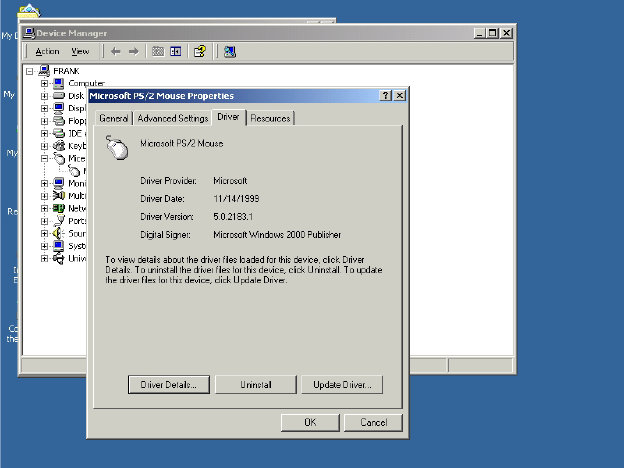The height and width of the screenshot is (468, 624).
Task: Click the question-mark help button in dialog title bar
Action: pyautogui.click(x=386, y=95)
